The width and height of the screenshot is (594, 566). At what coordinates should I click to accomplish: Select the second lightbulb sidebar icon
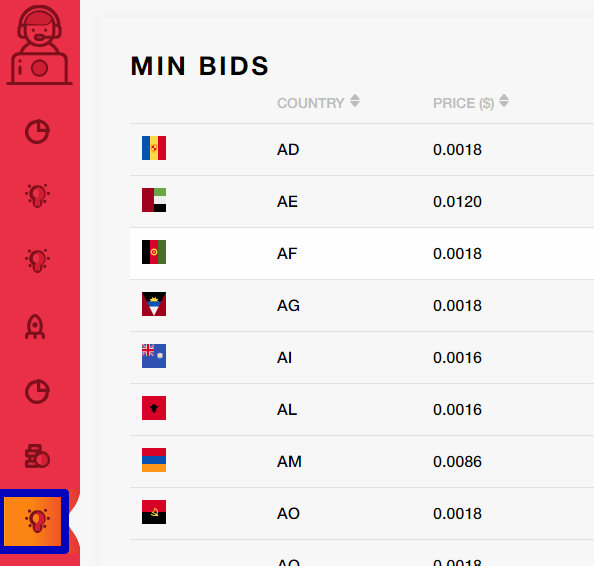pos(37,260)
